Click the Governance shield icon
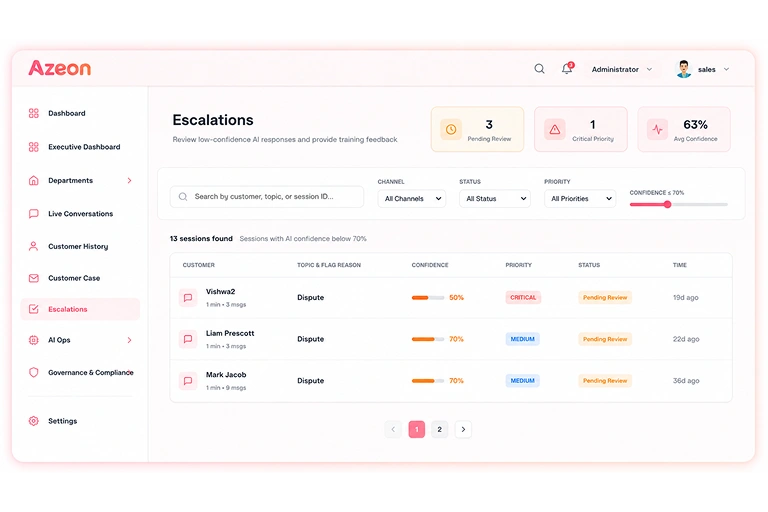Image resolution: width=768 pixels, height=512 pixels. coord(33,372)
